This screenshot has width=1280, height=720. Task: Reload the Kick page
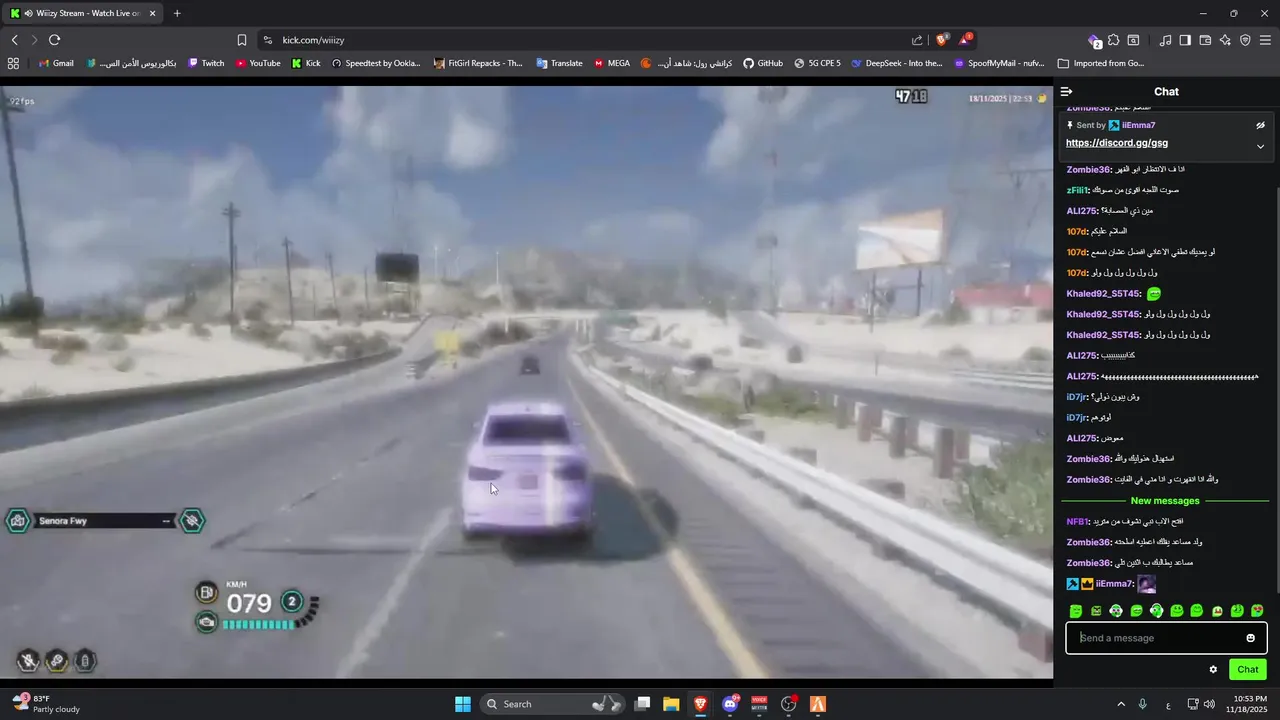point(54,40)
